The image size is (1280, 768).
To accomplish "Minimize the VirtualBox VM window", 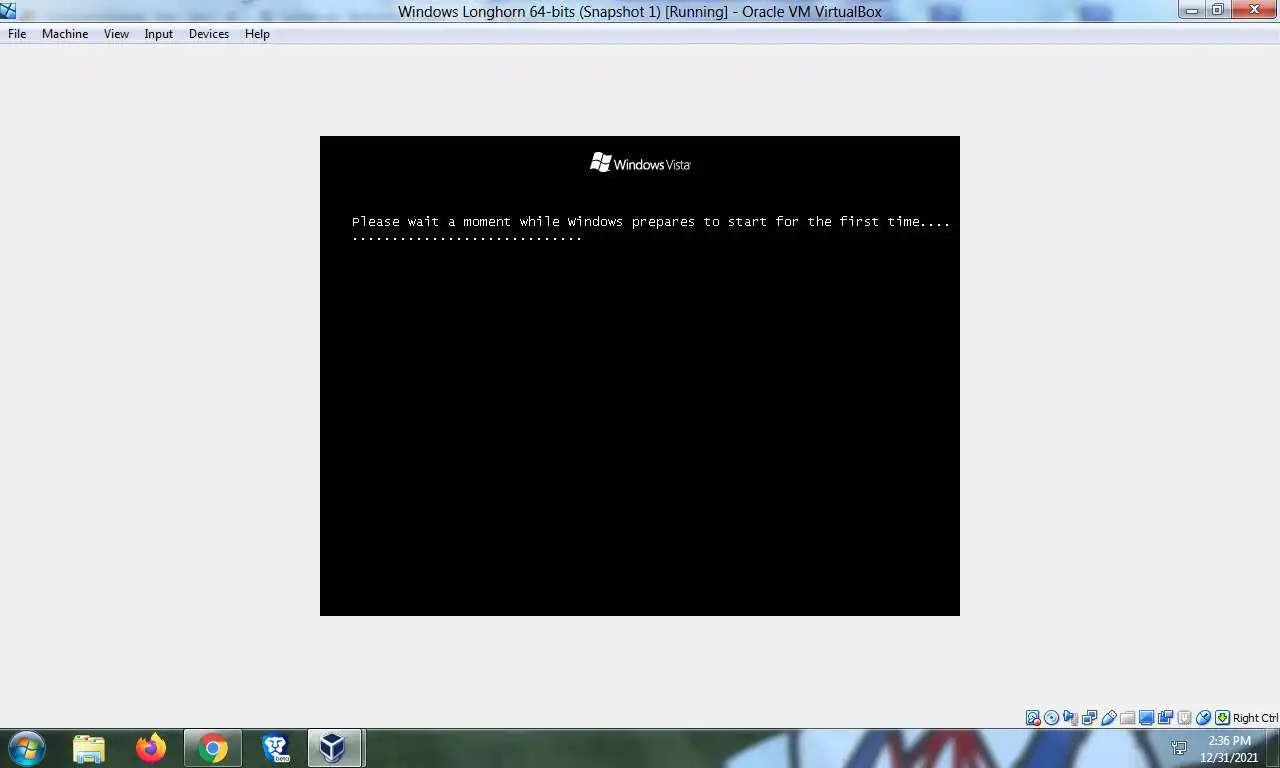I will (1192, 10).
